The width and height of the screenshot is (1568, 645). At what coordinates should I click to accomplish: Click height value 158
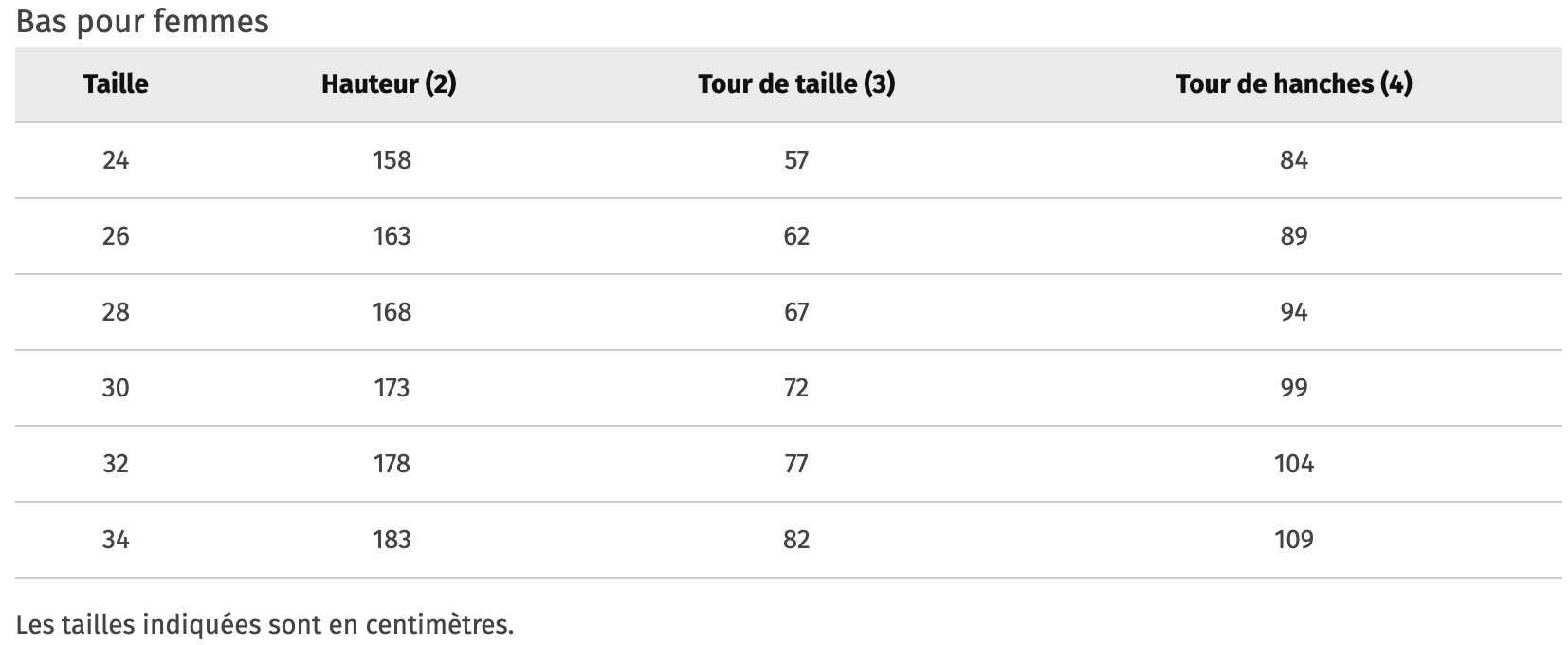[392, 160]
